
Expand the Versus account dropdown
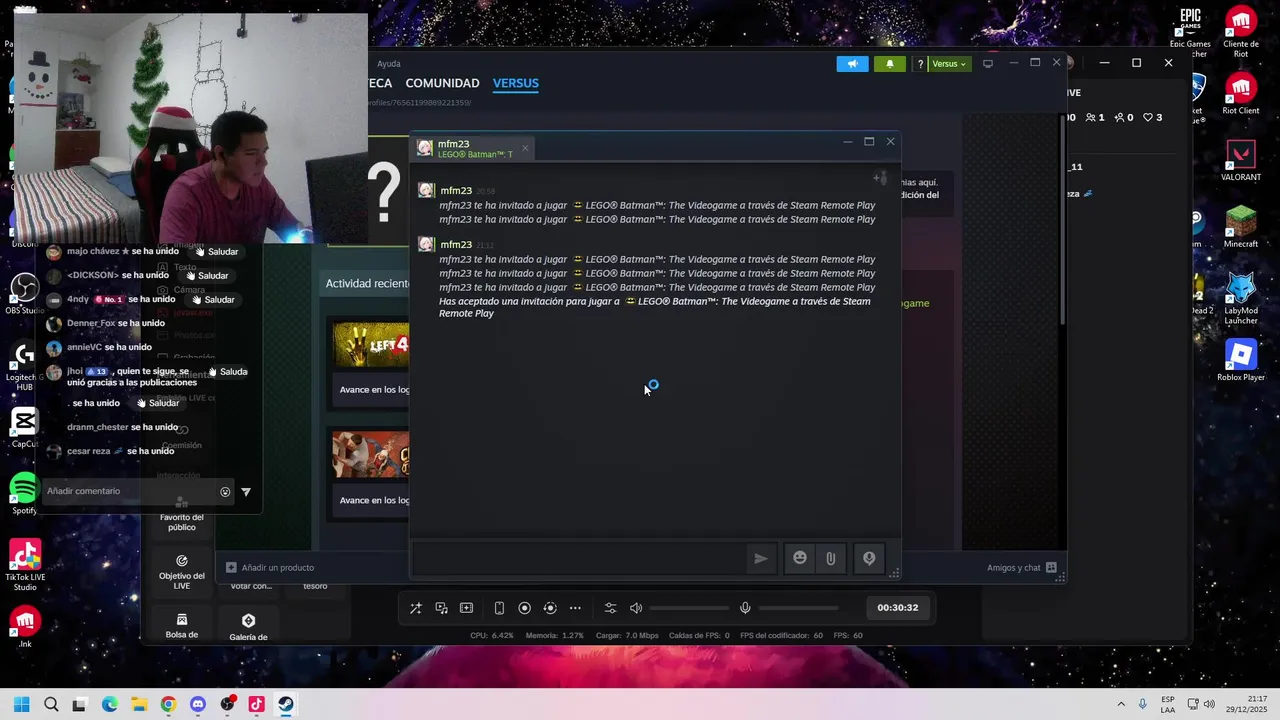[x=949, y=64]
